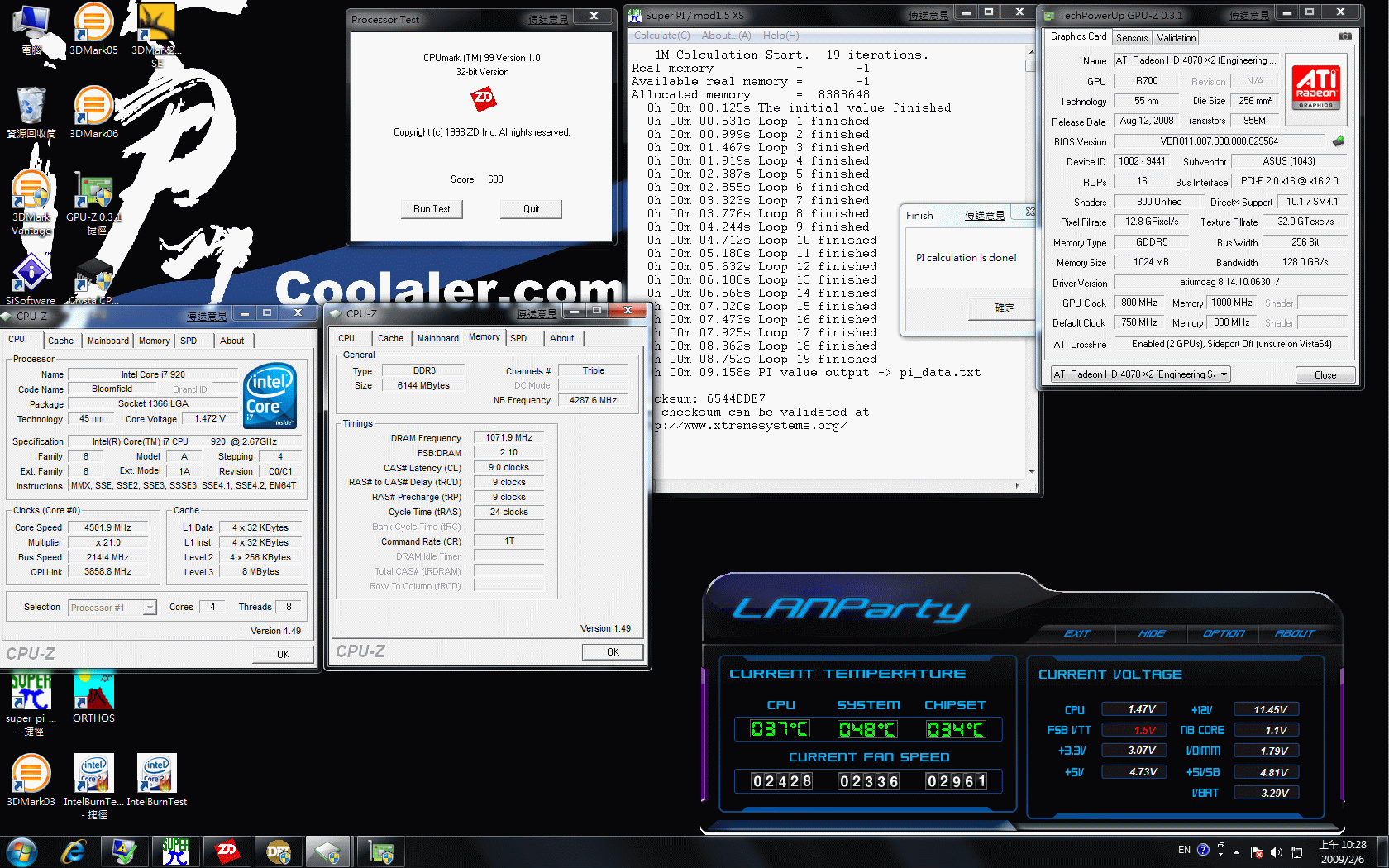Click Close in the GPU-Z window
The width and height of the screenshot is (1389, 868).
tap(1325, 375)
